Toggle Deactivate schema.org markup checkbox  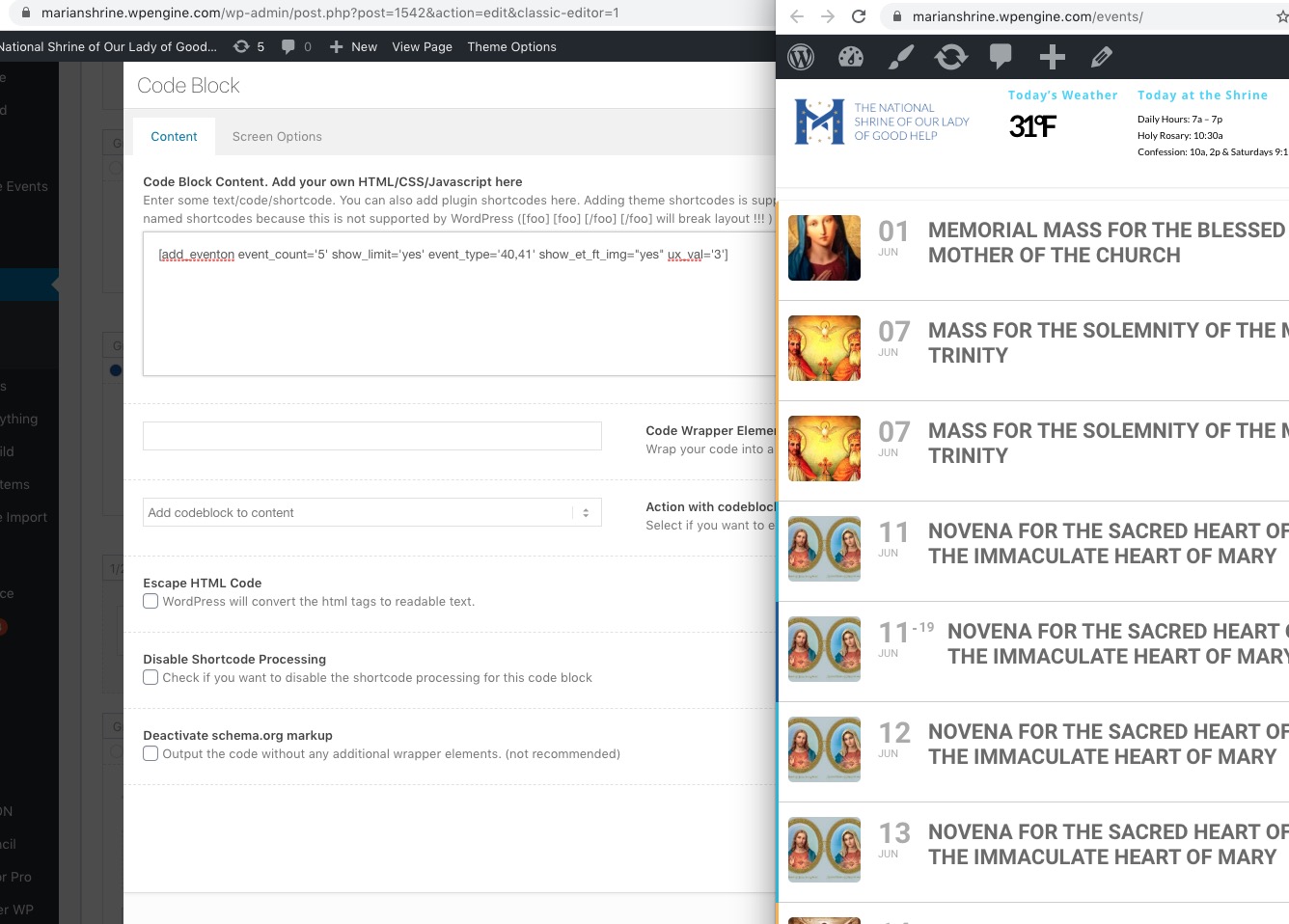tap(151, 754)
